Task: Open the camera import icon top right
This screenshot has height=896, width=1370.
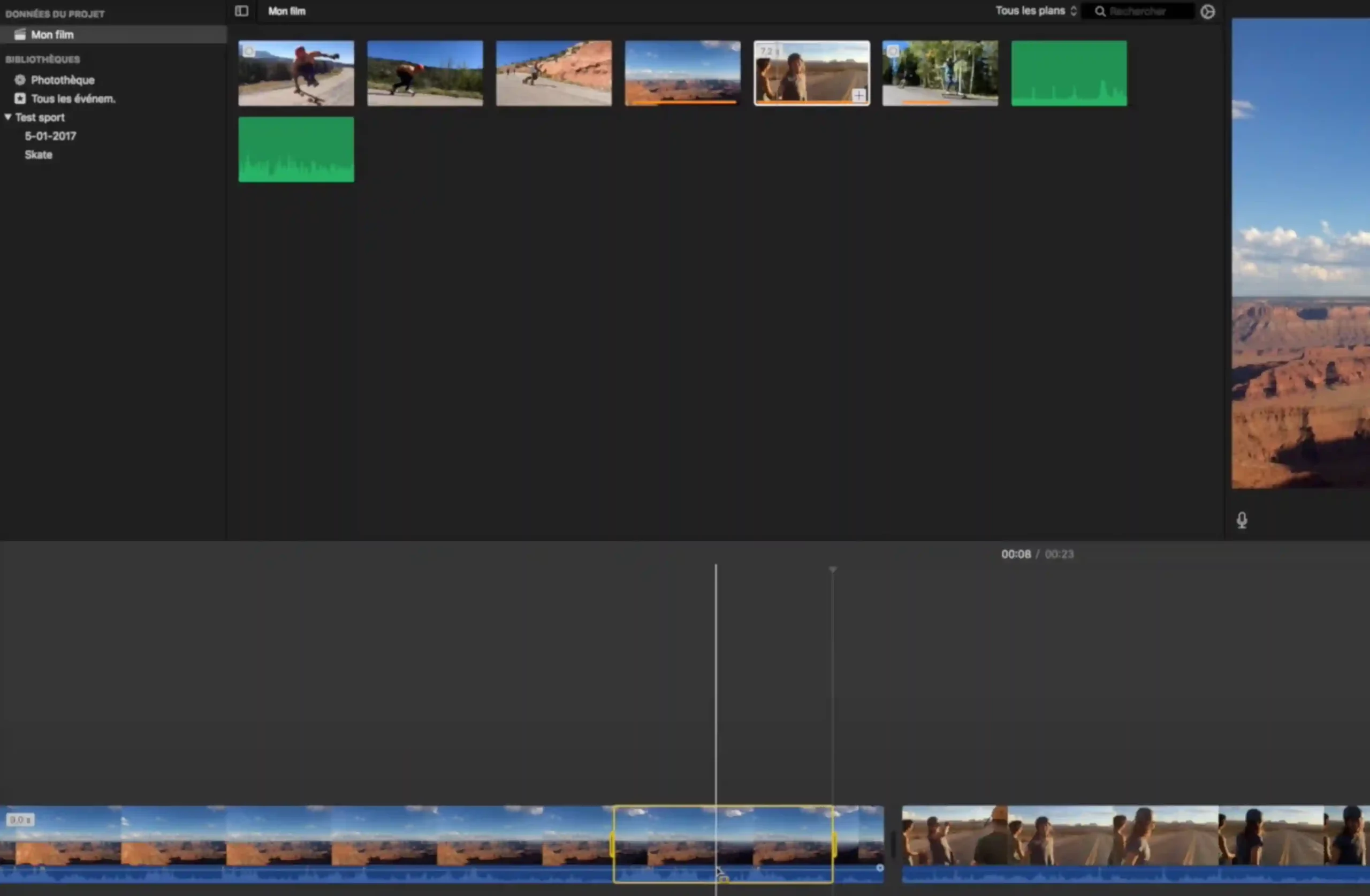Action: (x=1208, y=11)
